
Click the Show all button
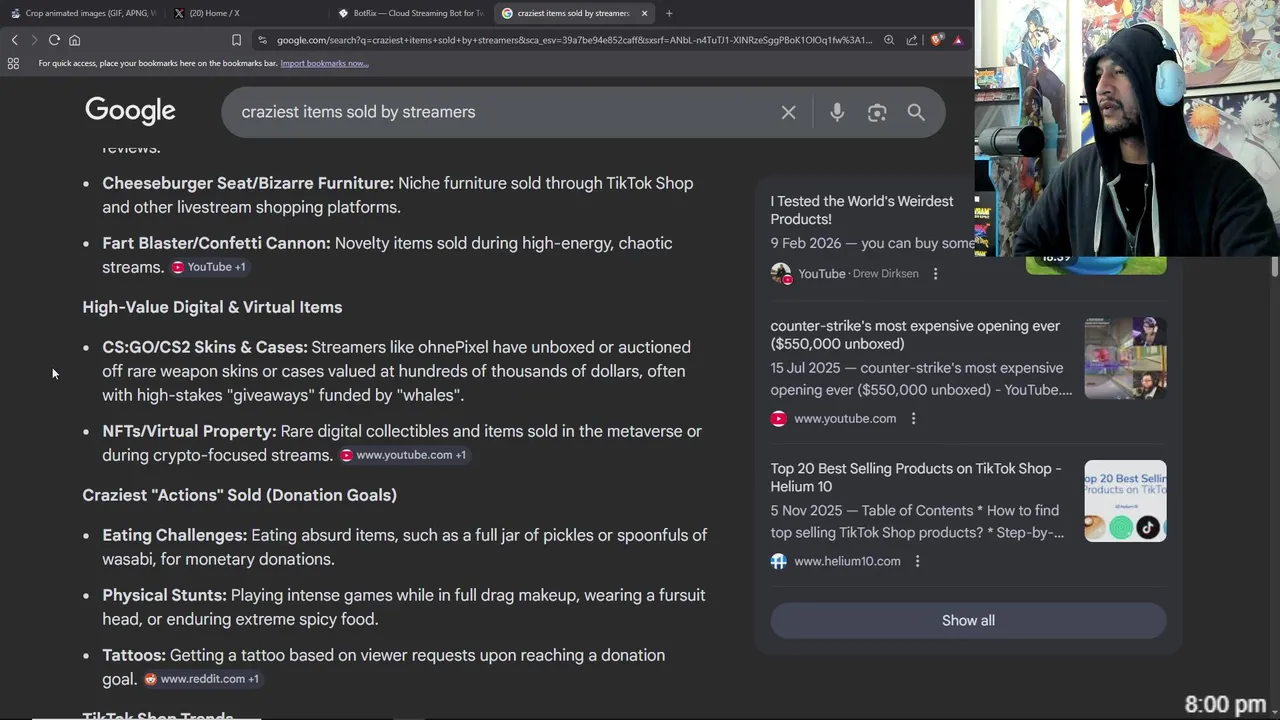[x=968, y=620]
